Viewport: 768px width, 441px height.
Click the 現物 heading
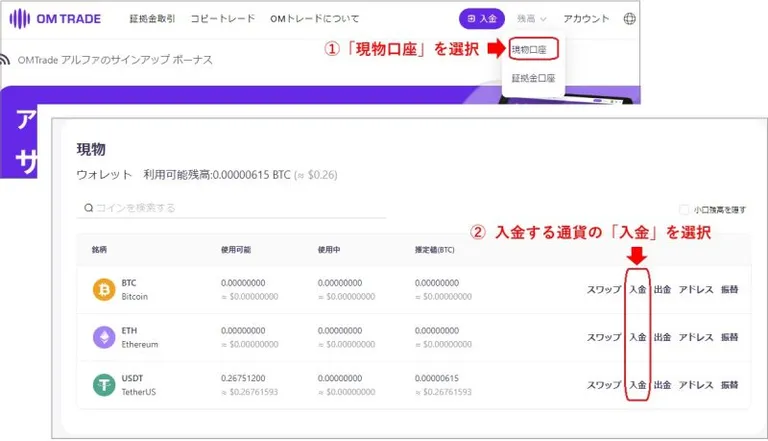click(x=91, y=149)
